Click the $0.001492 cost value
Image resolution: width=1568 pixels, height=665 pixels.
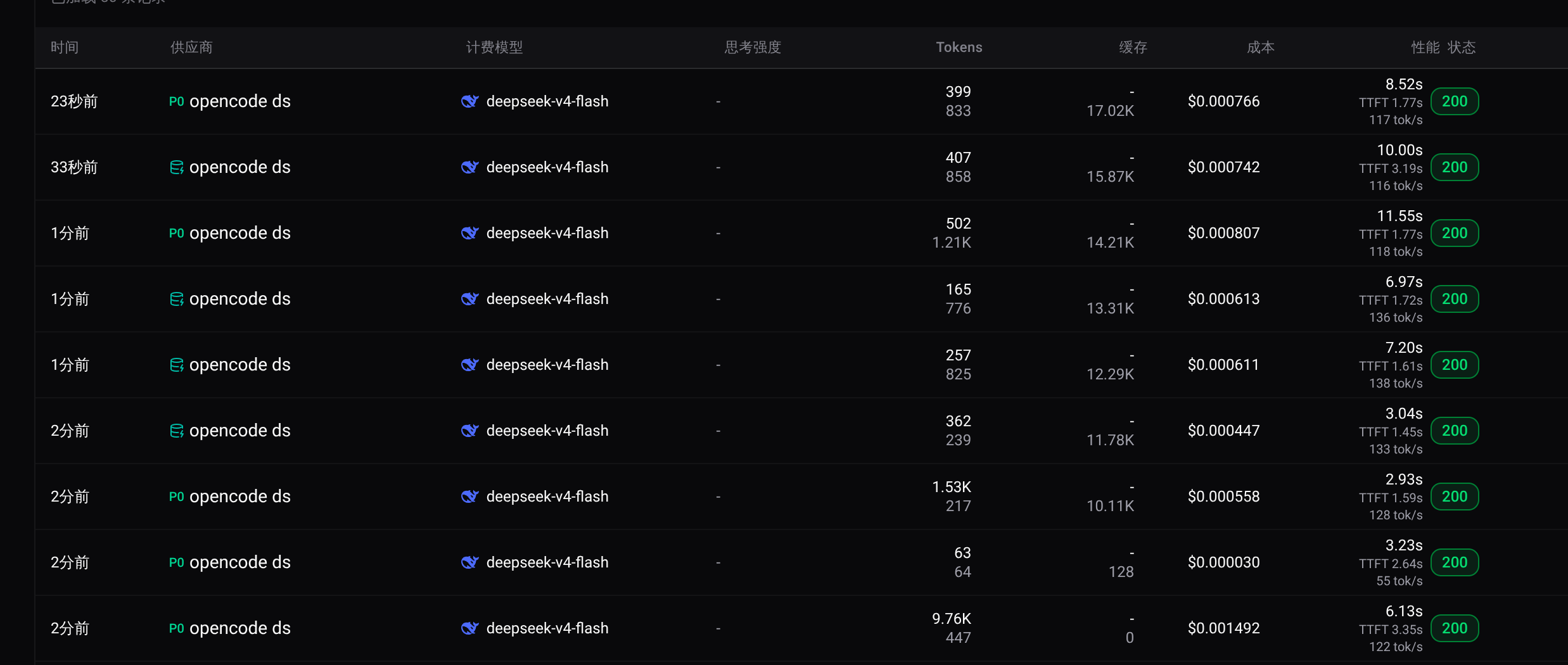click(1224, 628)
